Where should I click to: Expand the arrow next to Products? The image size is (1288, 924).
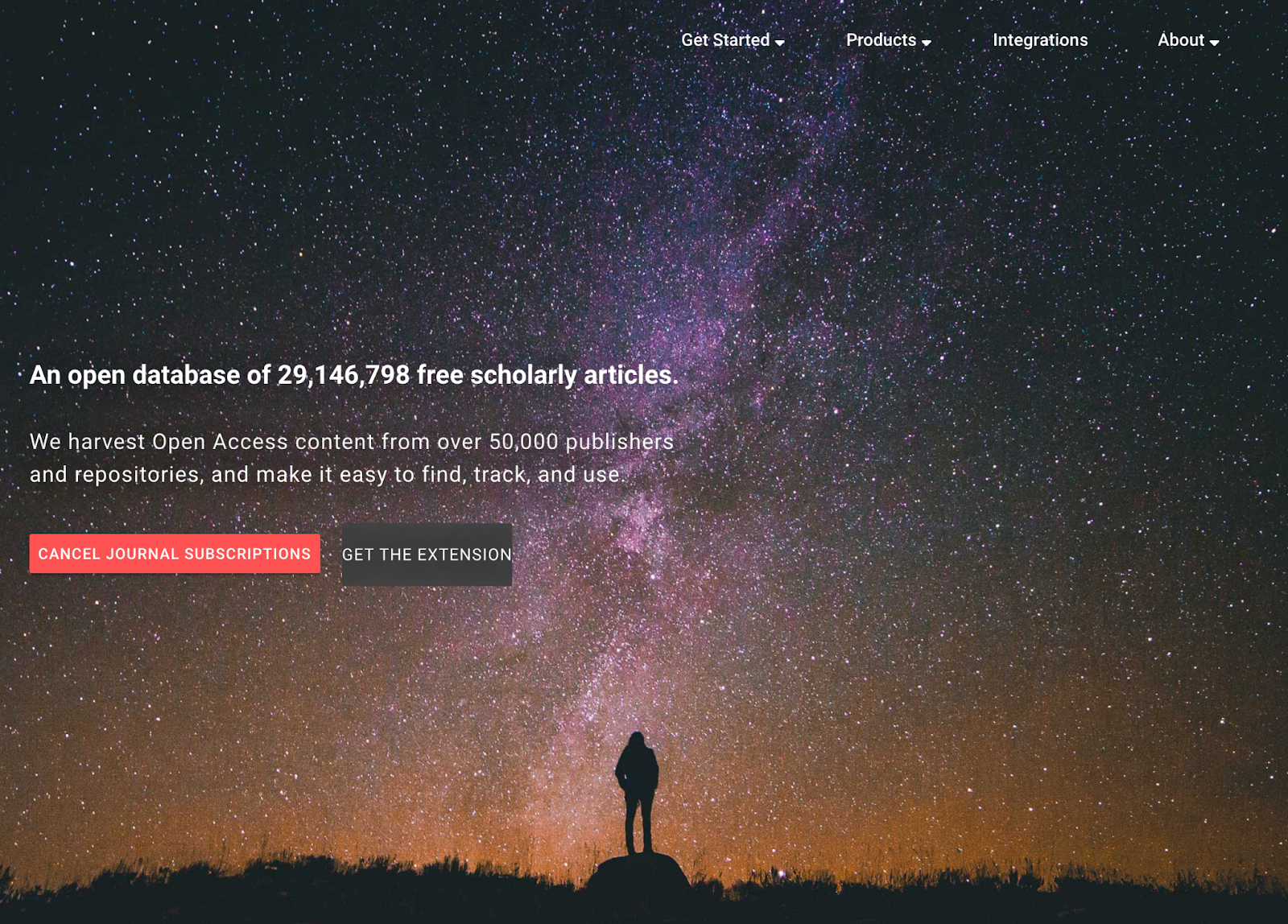click(x=926, y=43)
